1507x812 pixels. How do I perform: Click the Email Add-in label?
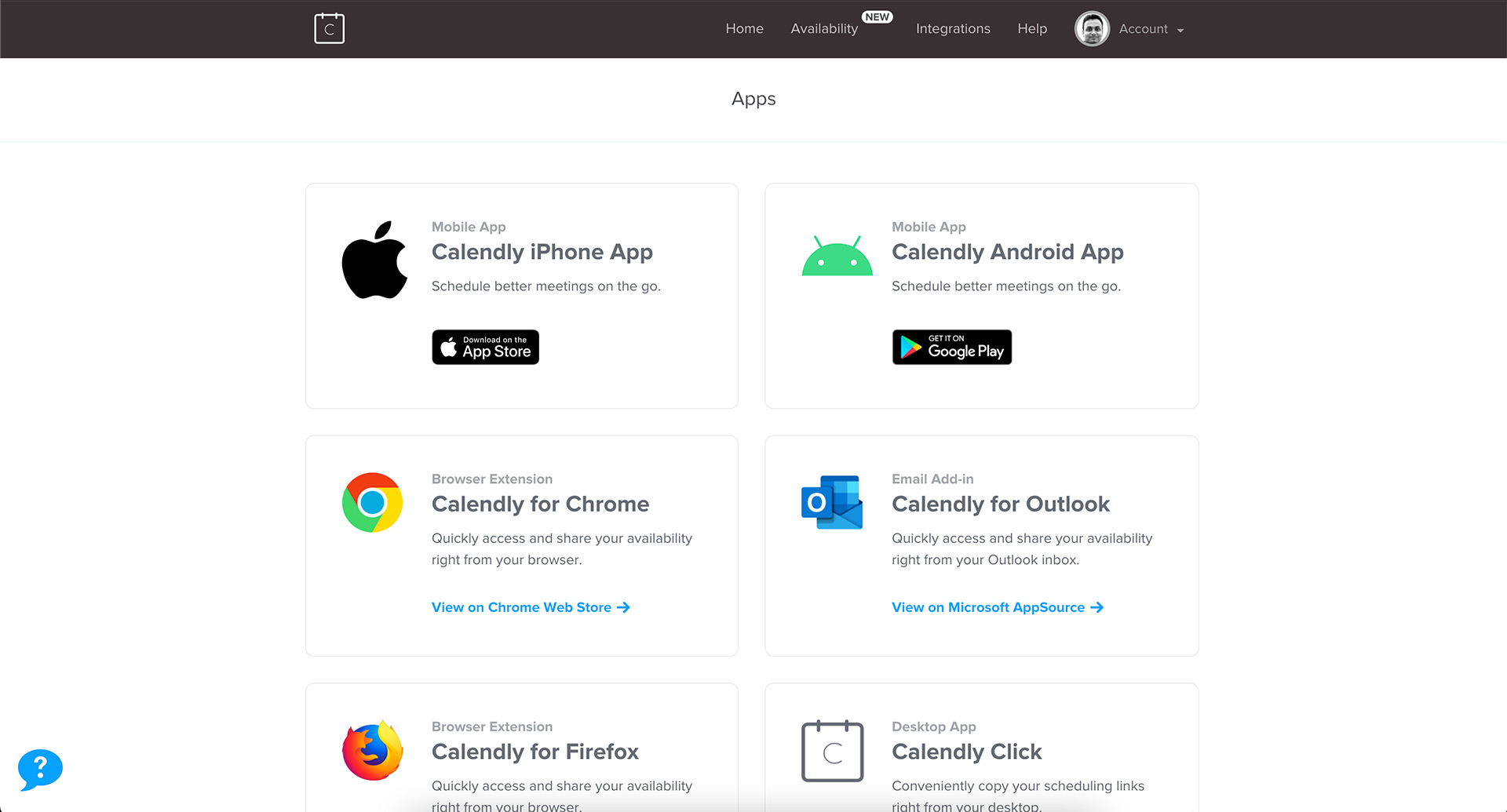(932, 479)
